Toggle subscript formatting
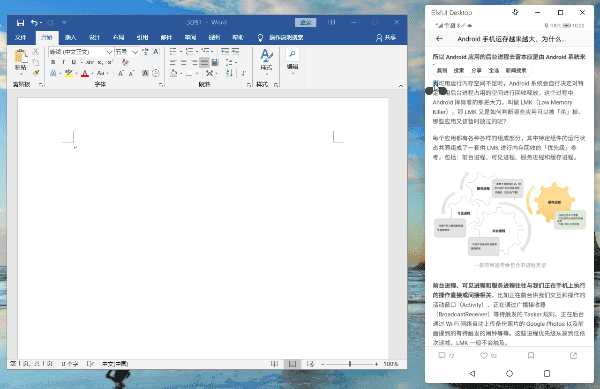This screenshot has width=600, height=389. (100, 62)
